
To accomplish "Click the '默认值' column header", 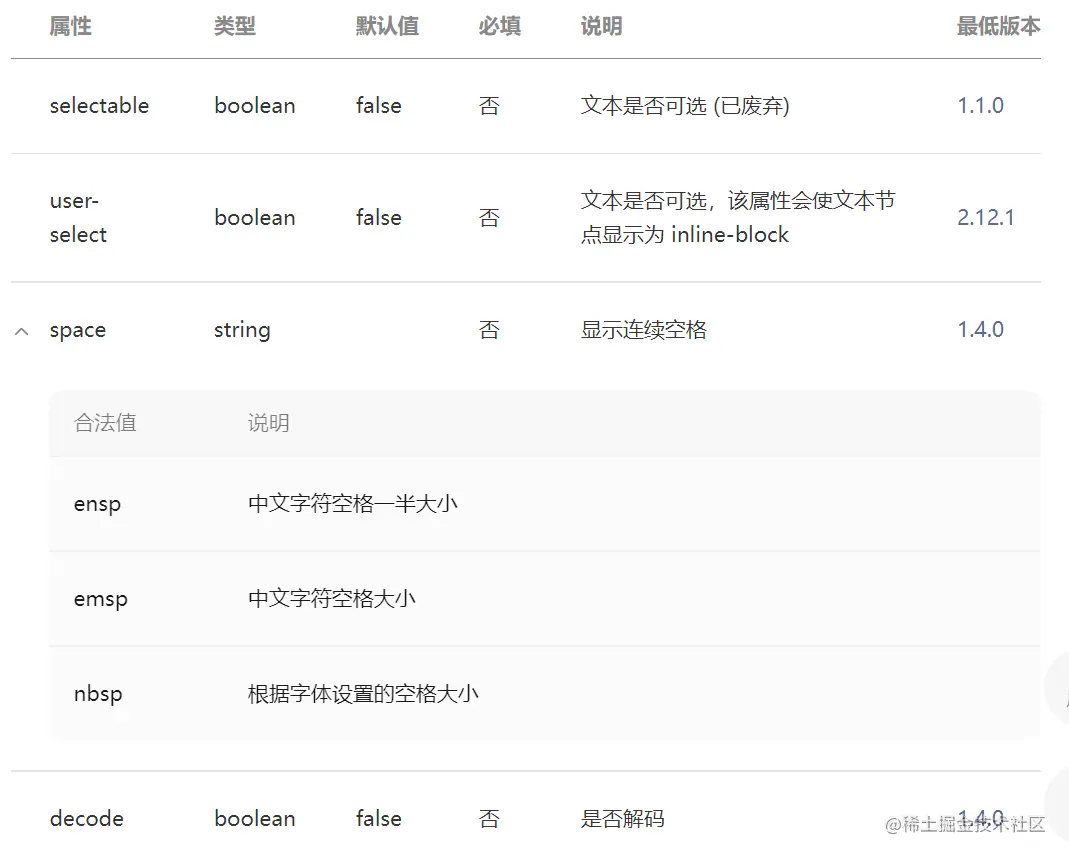I will pyautogui.click(x=387, y=26).
